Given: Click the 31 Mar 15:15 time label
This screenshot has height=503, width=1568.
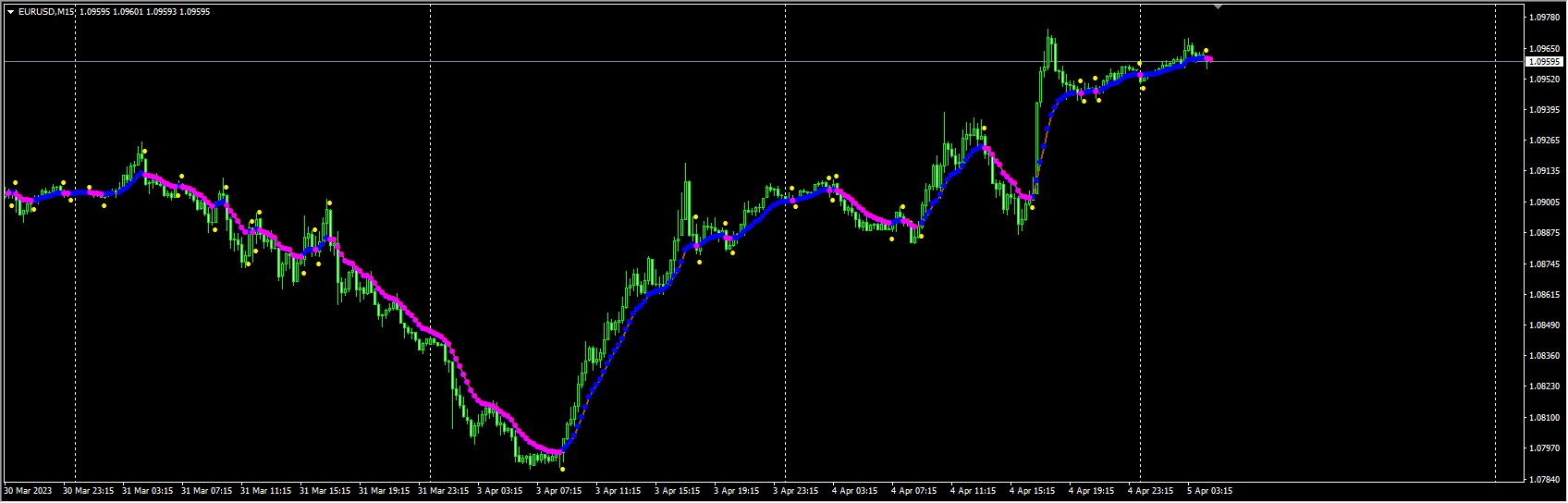Looking at the screenshot, I should 325,491.
